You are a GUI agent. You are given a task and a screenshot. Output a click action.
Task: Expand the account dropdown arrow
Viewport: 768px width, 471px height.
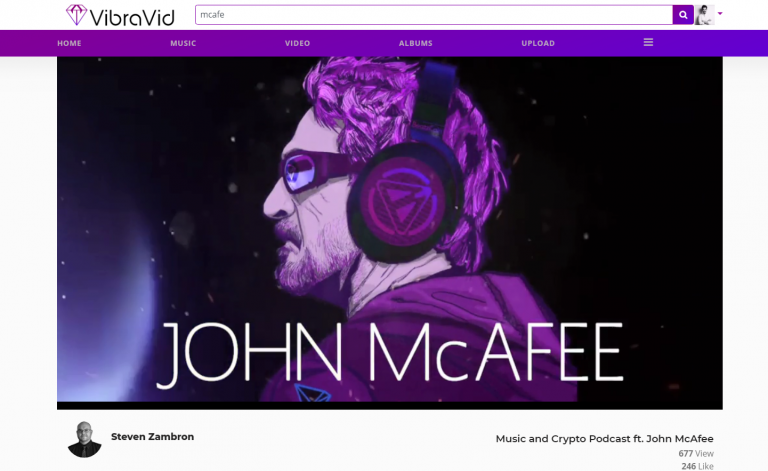[720, 14]
